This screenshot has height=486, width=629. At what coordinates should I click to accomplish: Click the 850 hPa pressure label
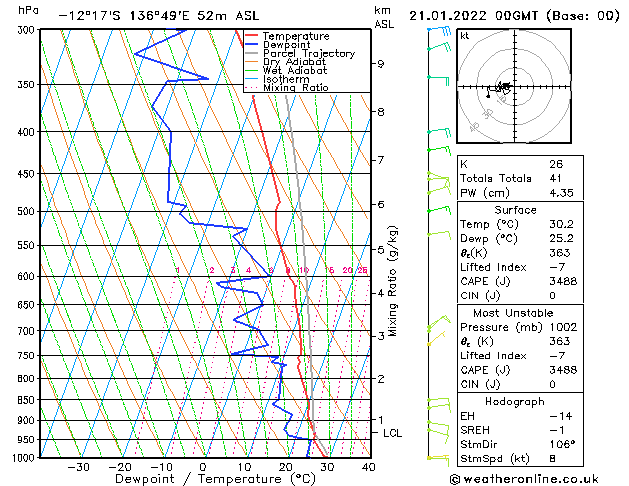pos(28,400)
